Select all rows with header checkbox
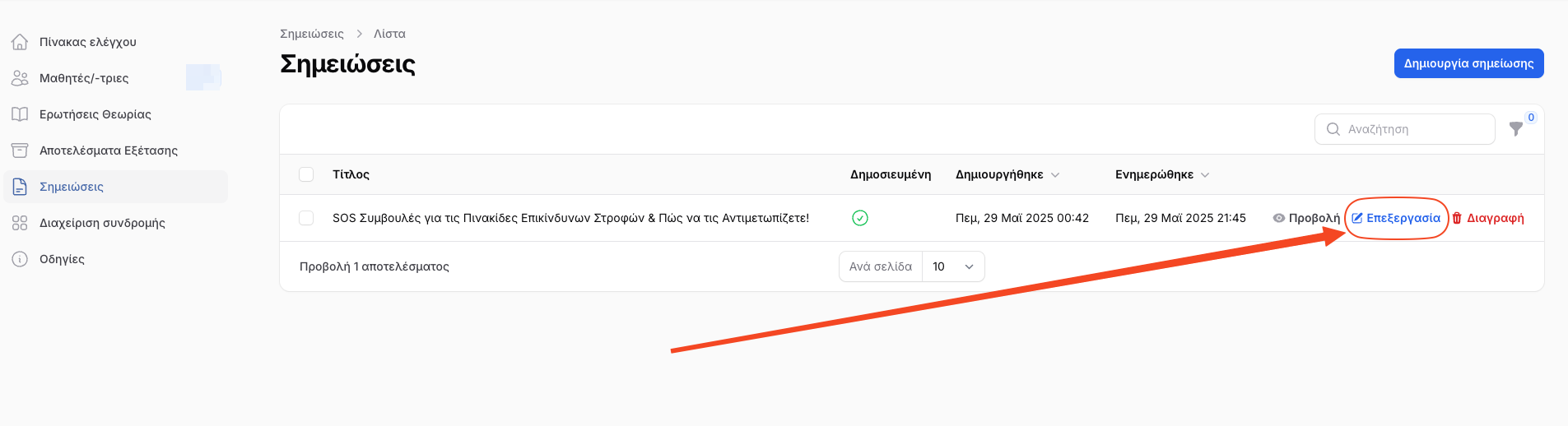Screen dimensions: 1568x426 306,174
